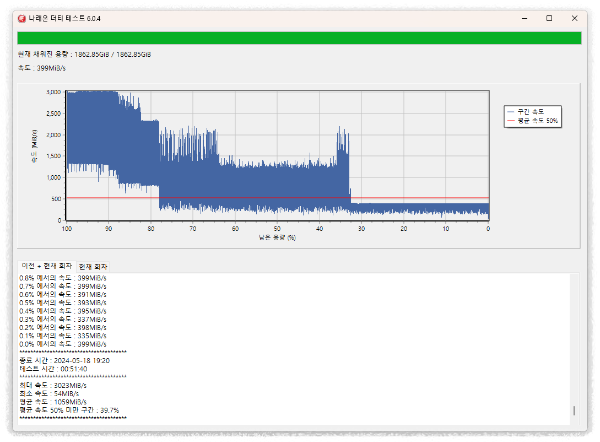Close the Naraeon Dirty Test window
The width and height of the screenshot is (600, 442).
coord(574,18)
